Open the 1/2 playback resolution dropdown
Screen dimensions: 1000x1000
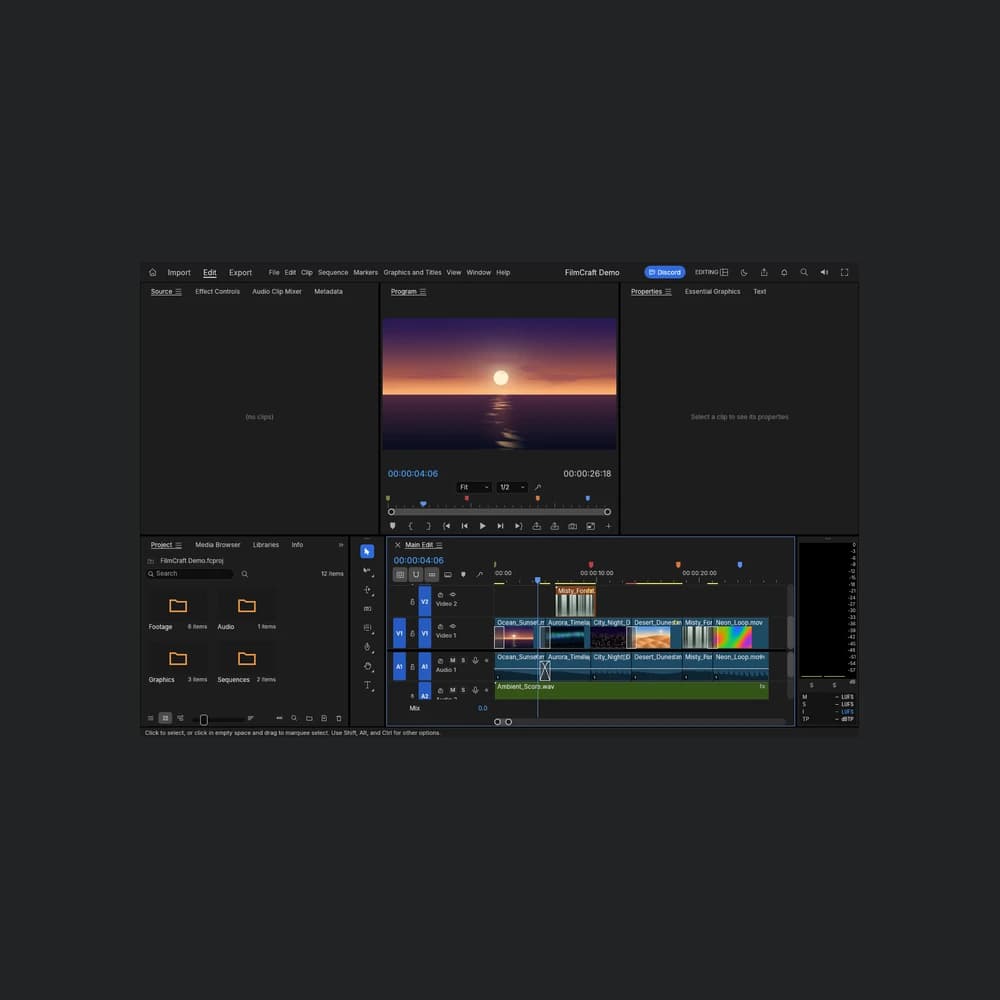coord(512,487)
